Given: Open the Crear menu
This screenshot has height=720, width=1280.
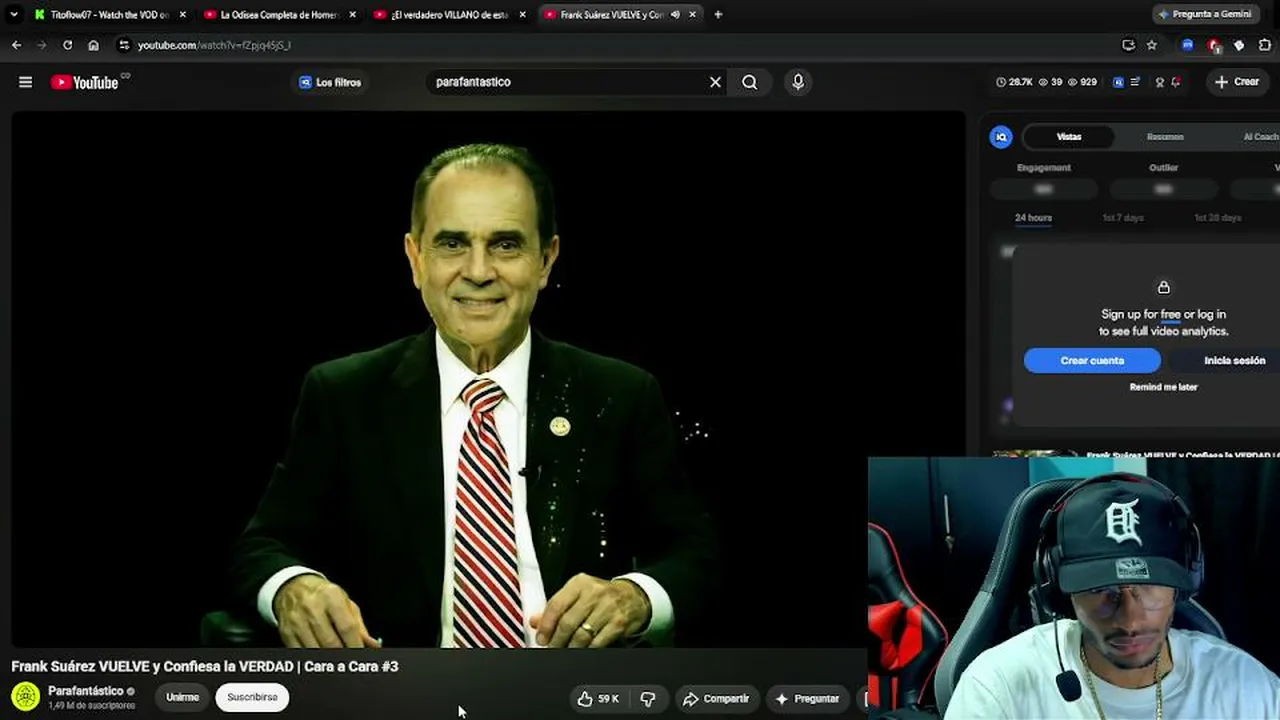Looking at the screenshot, I should coord(1238,82).
